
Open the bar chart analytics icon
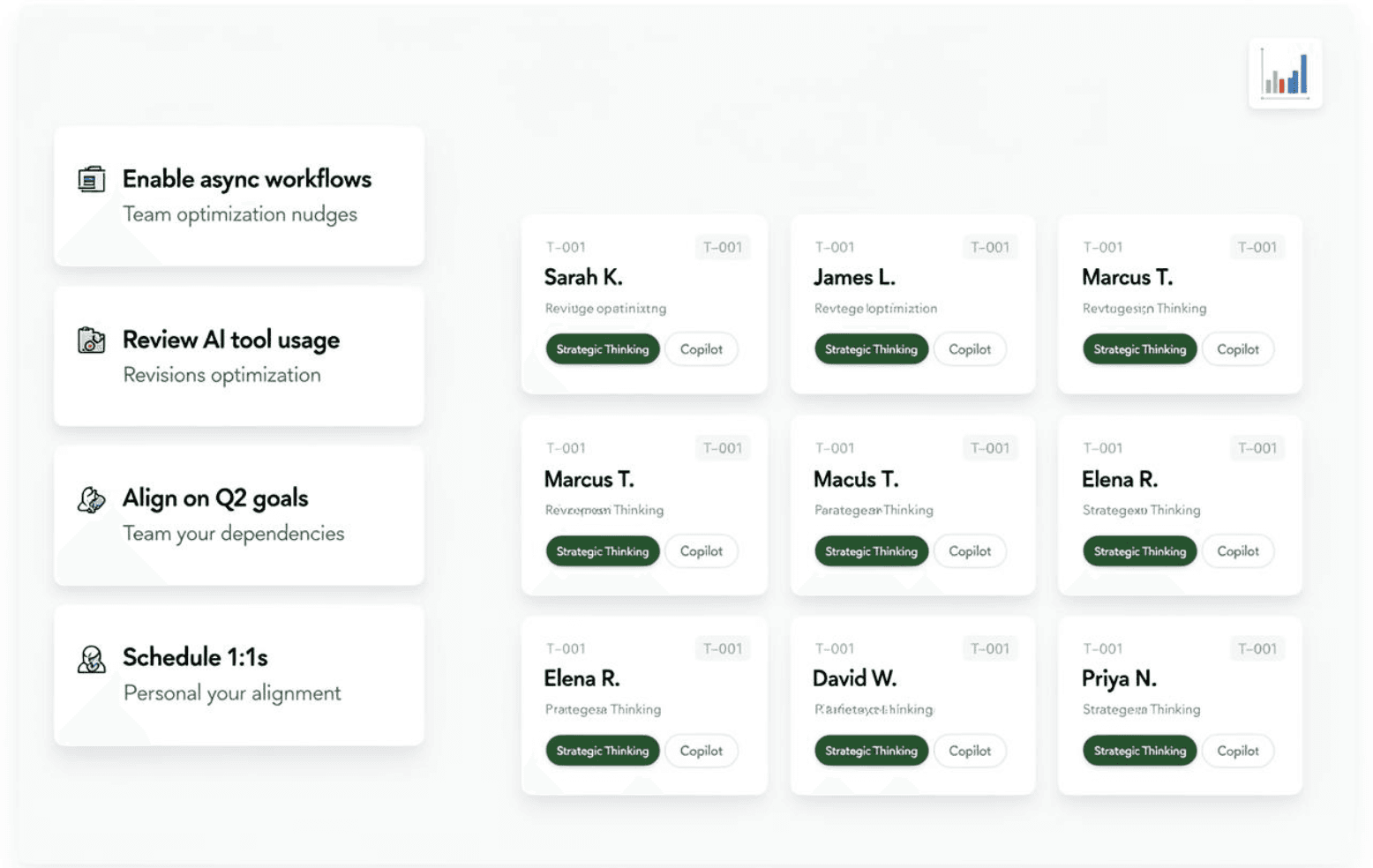[x=1285, y=74]
